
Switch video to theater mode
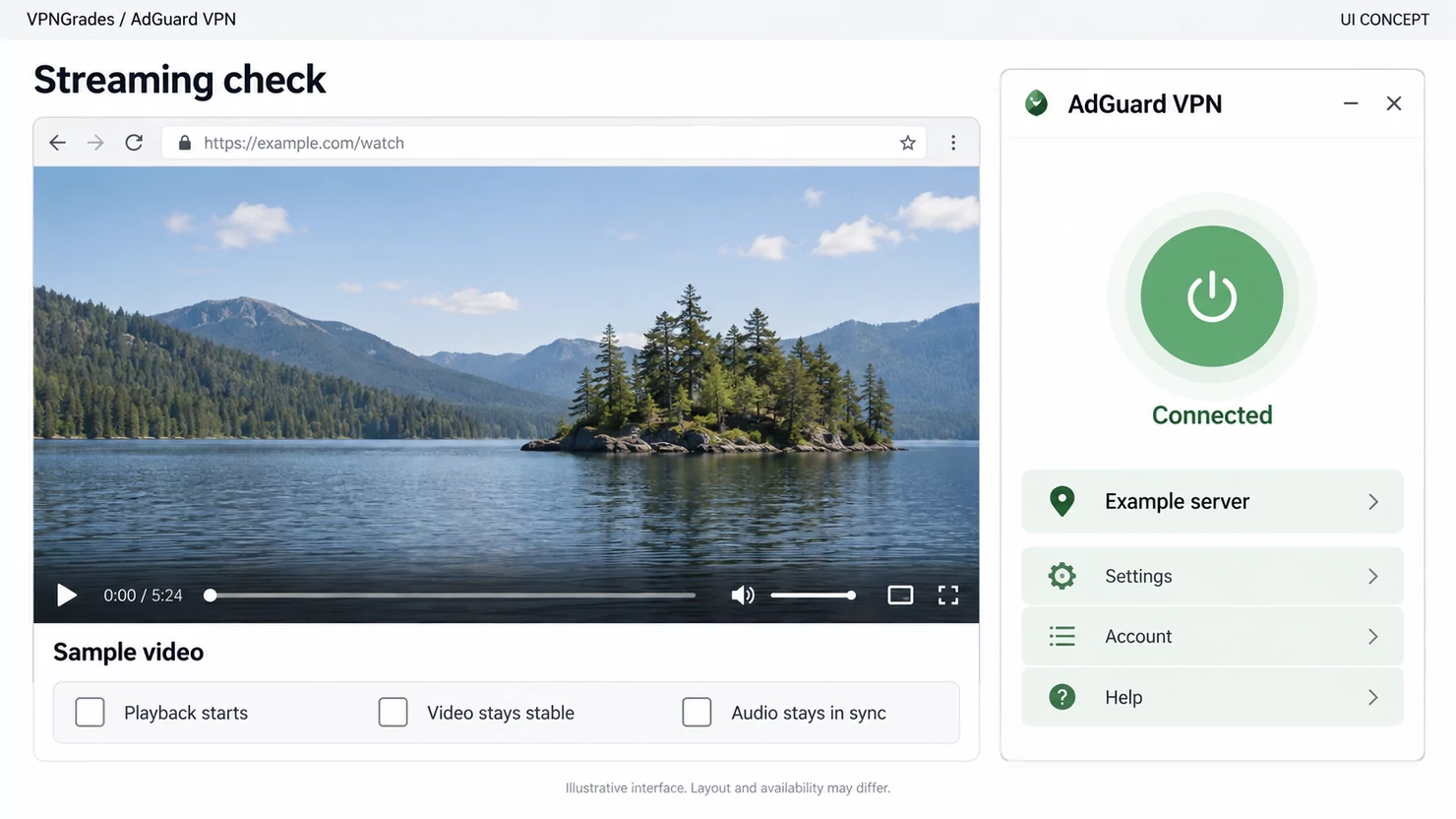coord(900,596)
